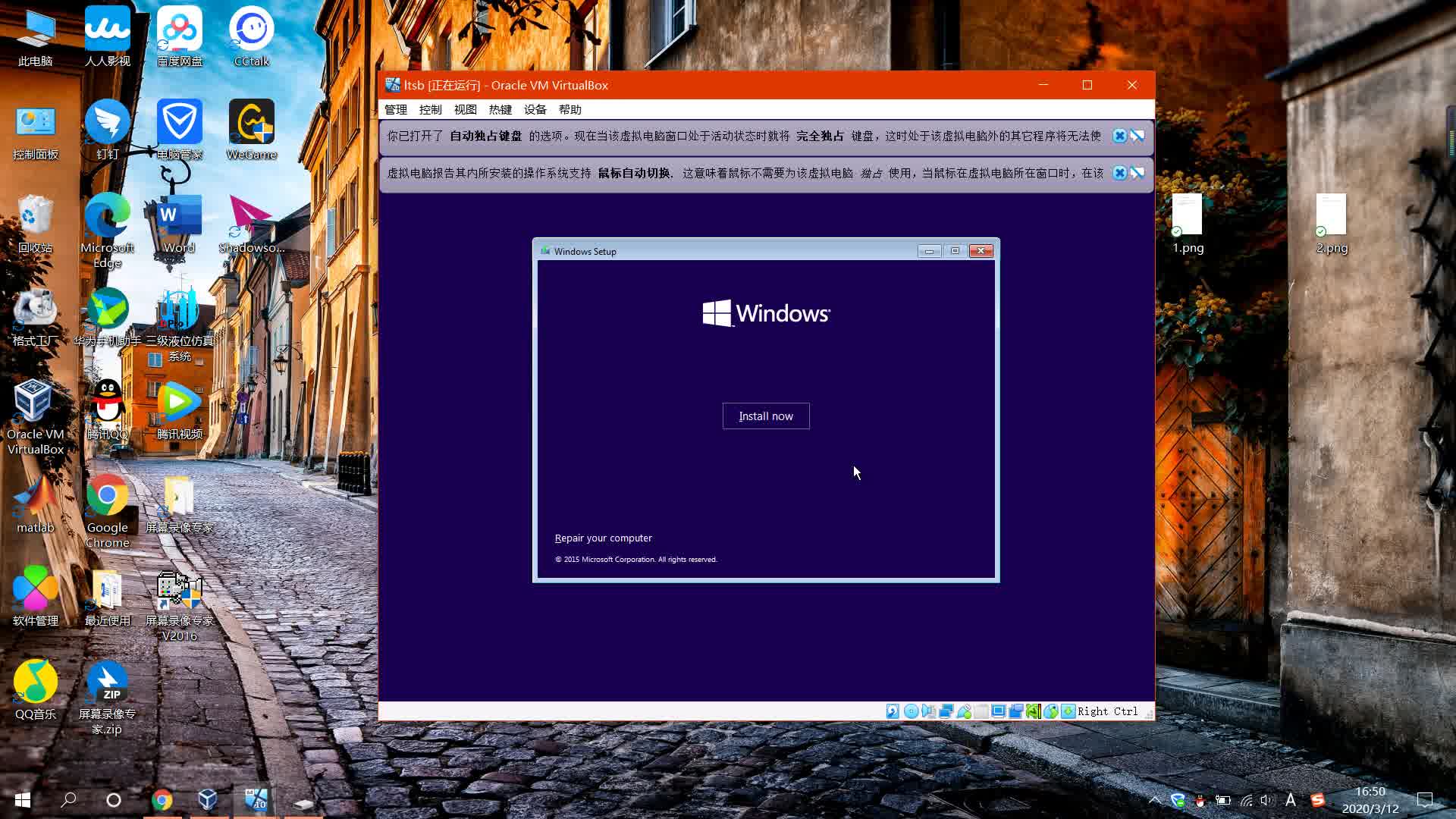Open the 设备 menu in VirtualBox
This screenshot has width=1456, height=819.
(x=535, y=109)
